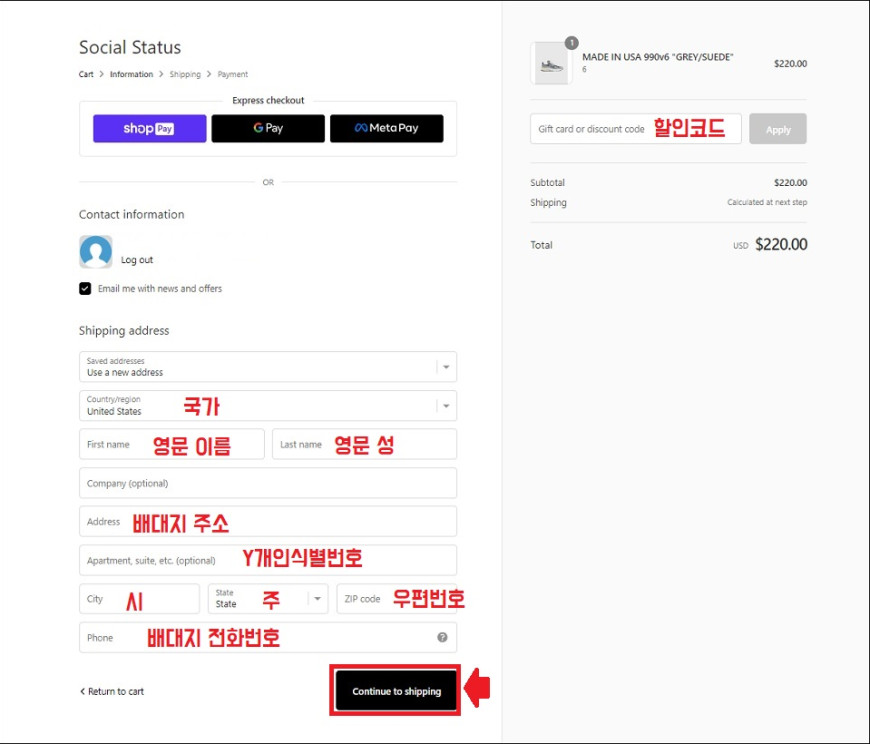Apply the discount code
870x744 pixels.
click(x=778, y=129)
